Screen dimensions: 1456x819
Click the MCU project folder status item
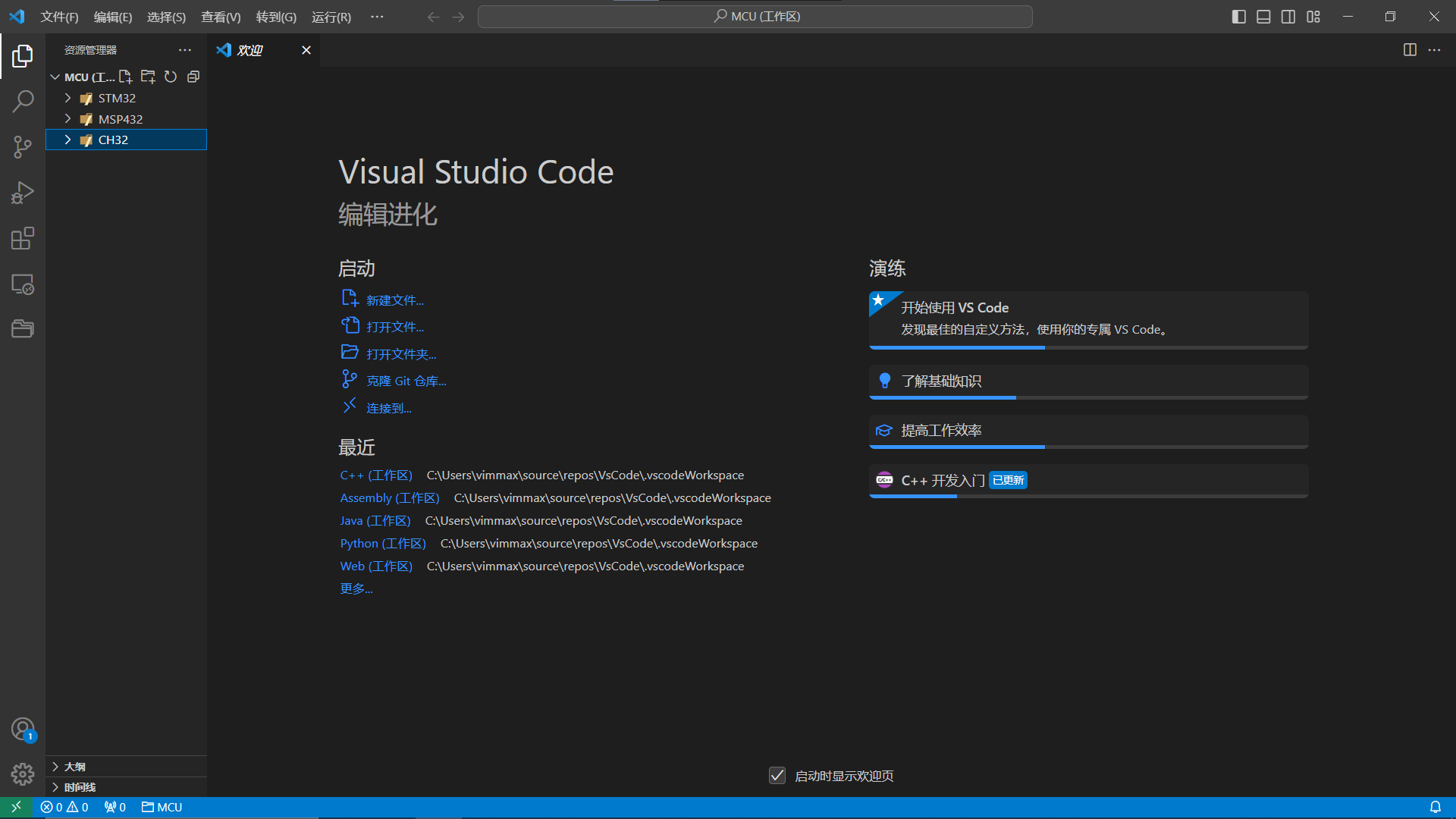coord(162,807)
